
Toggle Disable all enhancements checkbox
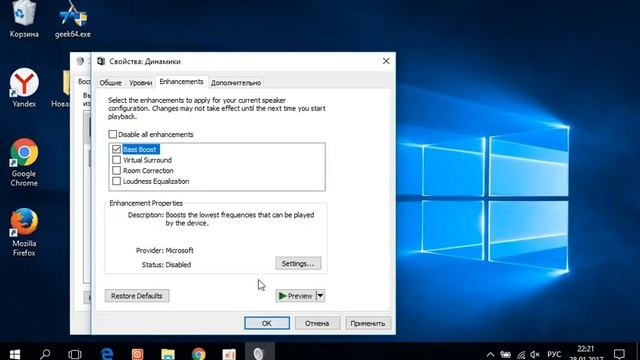[x=113, y=134]
